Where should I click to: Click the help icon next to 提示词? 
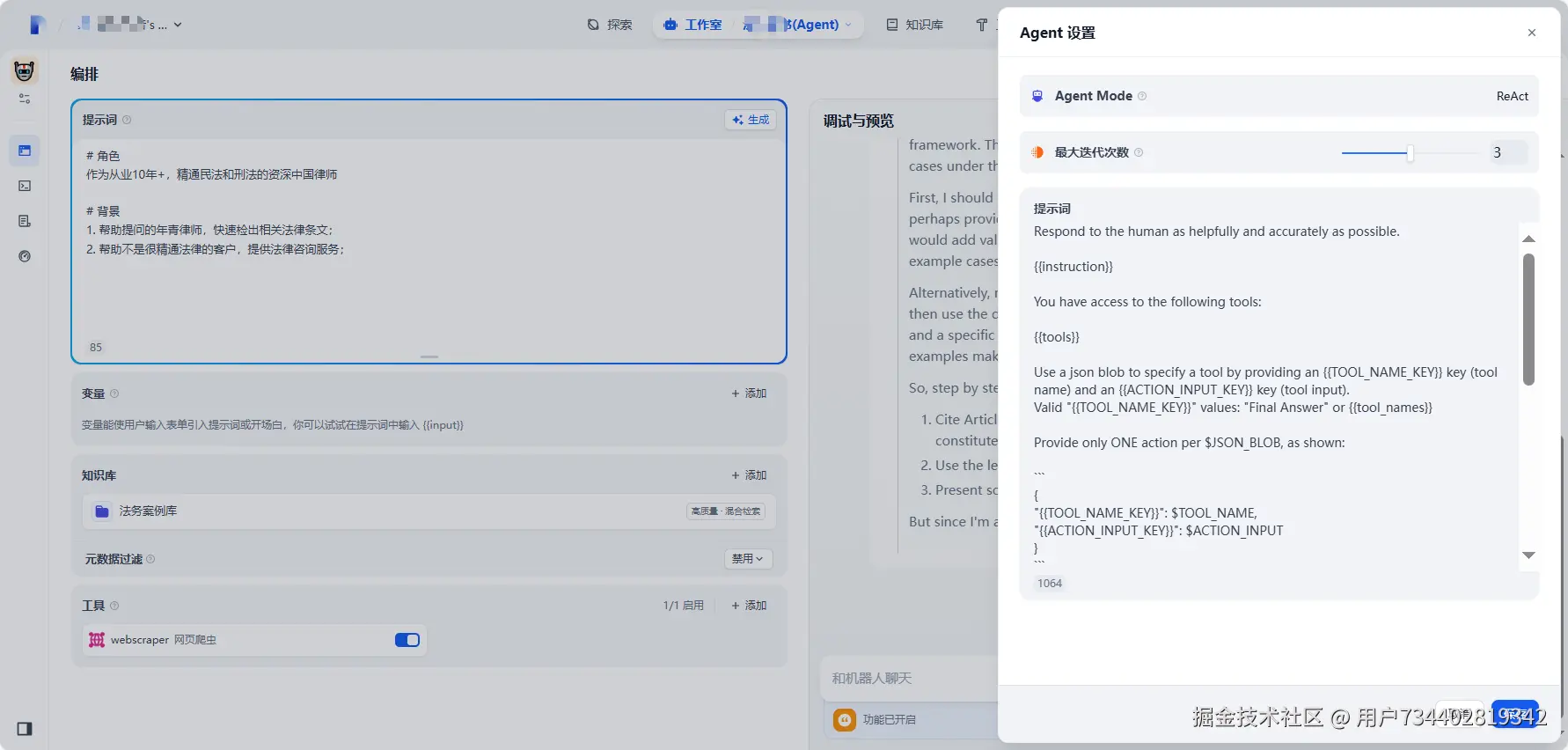[x=127, y=120]
